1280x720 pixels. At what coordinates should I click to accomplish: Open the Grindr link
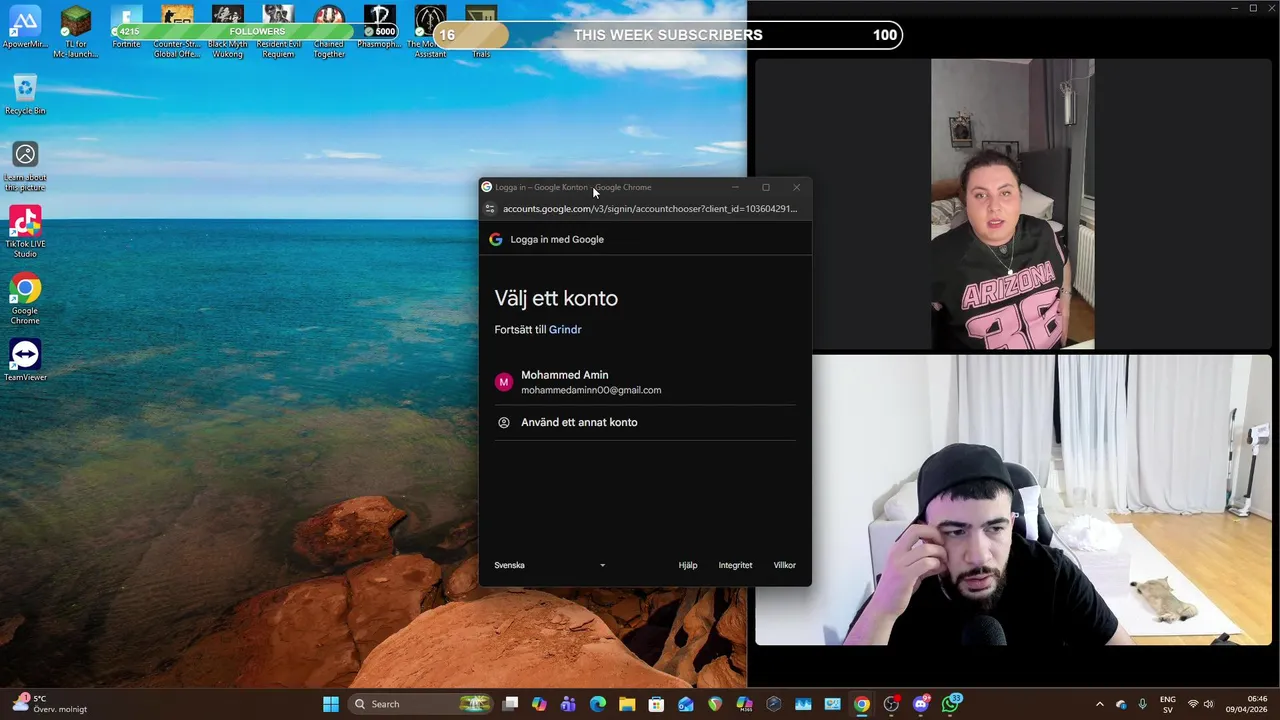tap(565, 329)
